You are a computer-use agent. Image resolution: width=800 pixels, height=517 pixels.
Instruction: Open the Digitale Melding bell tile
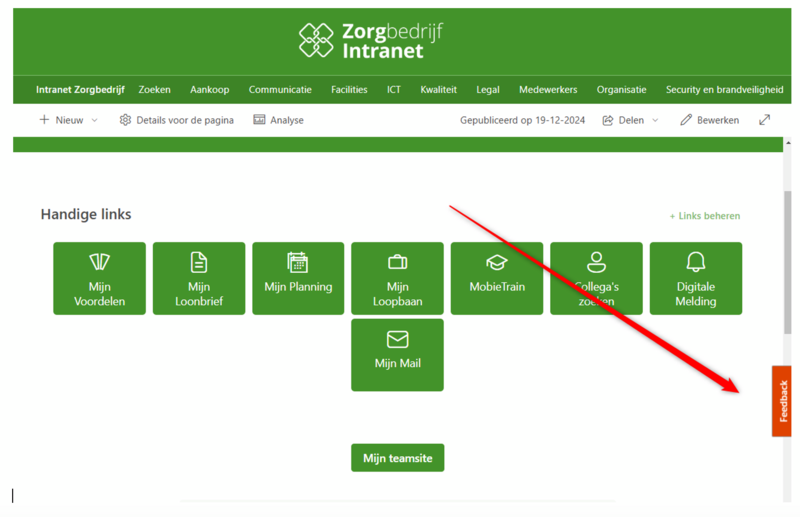(695, 278)
